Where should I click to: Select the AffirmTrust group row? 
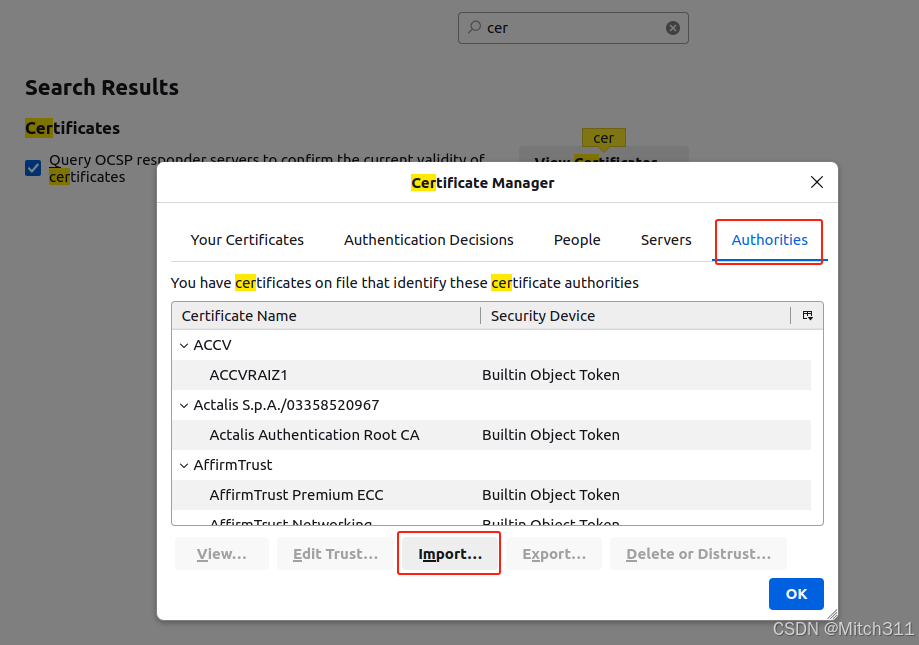coord(491,465)
